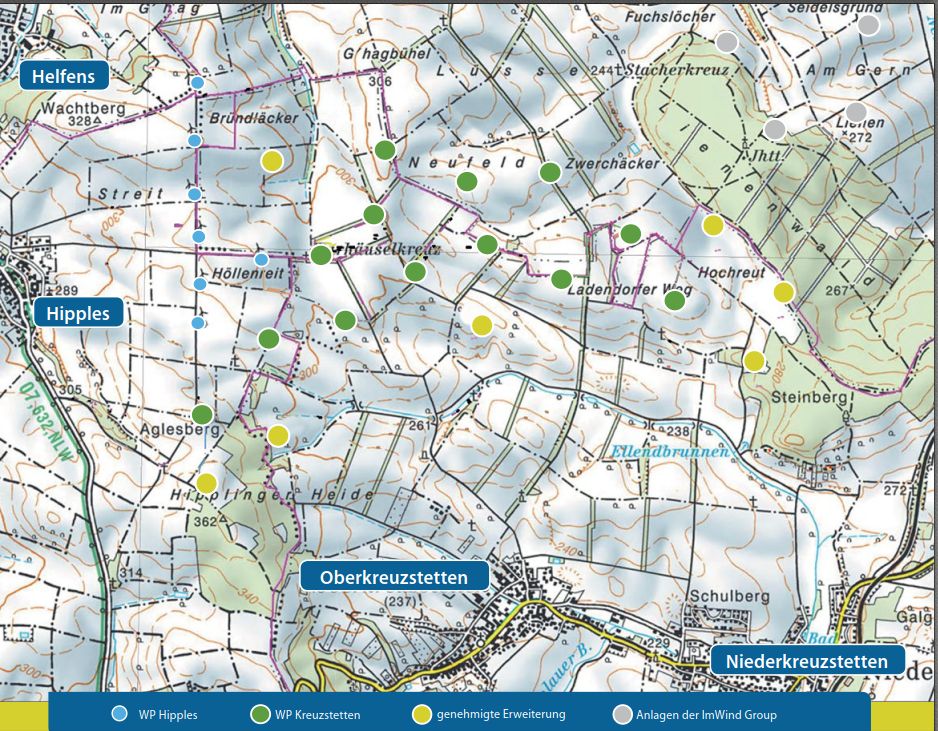Click the green WP Kreuzstetten legend dot
Image resolution: width=938 pixels, height=731 pixels.
pyautogui.click(x=259, y=714)
